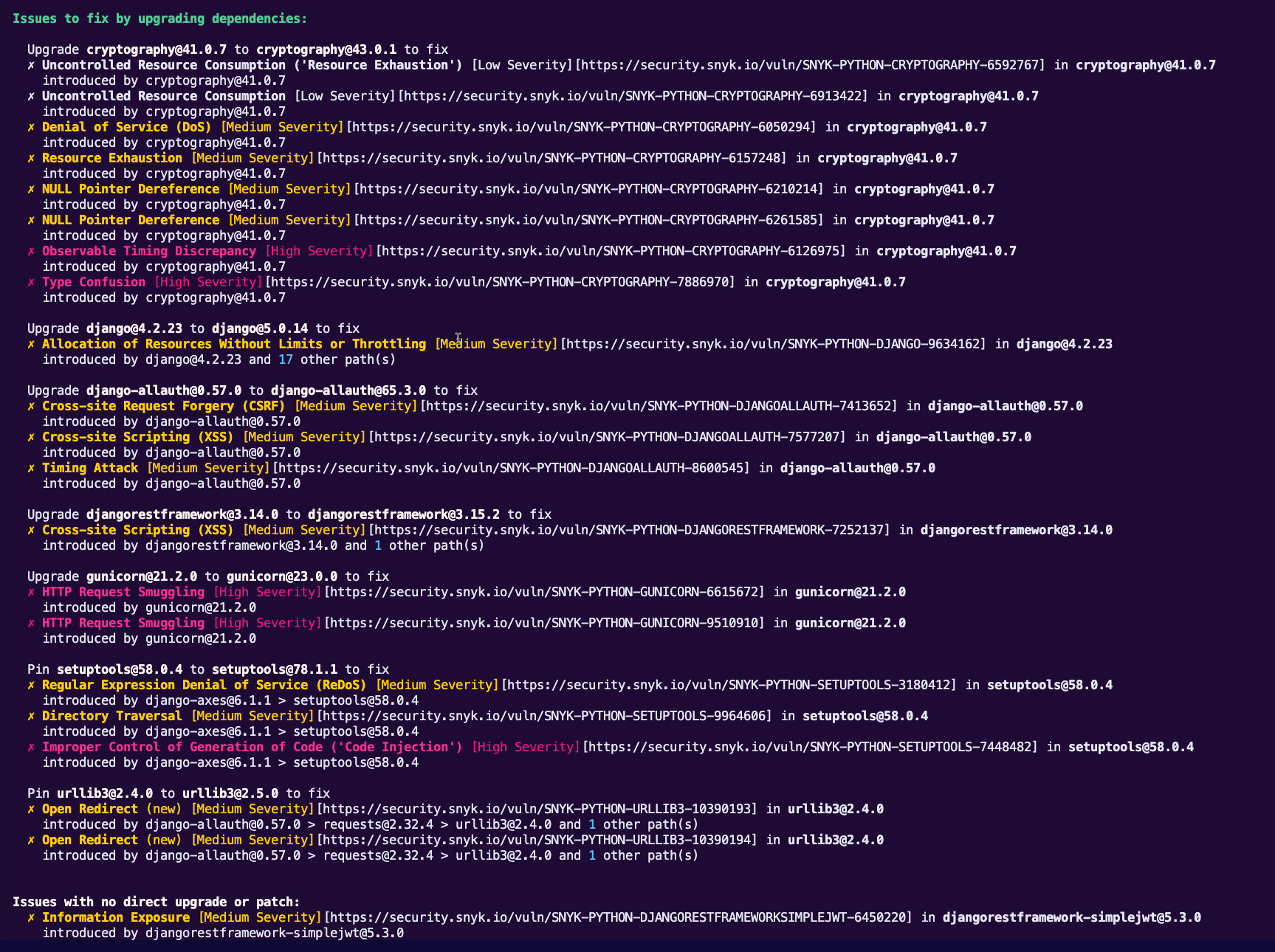This screenshot has height=952, width=1275.
Task: Click "introduced by django@4.2.23 and 17 other path(s)"
Action: (219, 359)
